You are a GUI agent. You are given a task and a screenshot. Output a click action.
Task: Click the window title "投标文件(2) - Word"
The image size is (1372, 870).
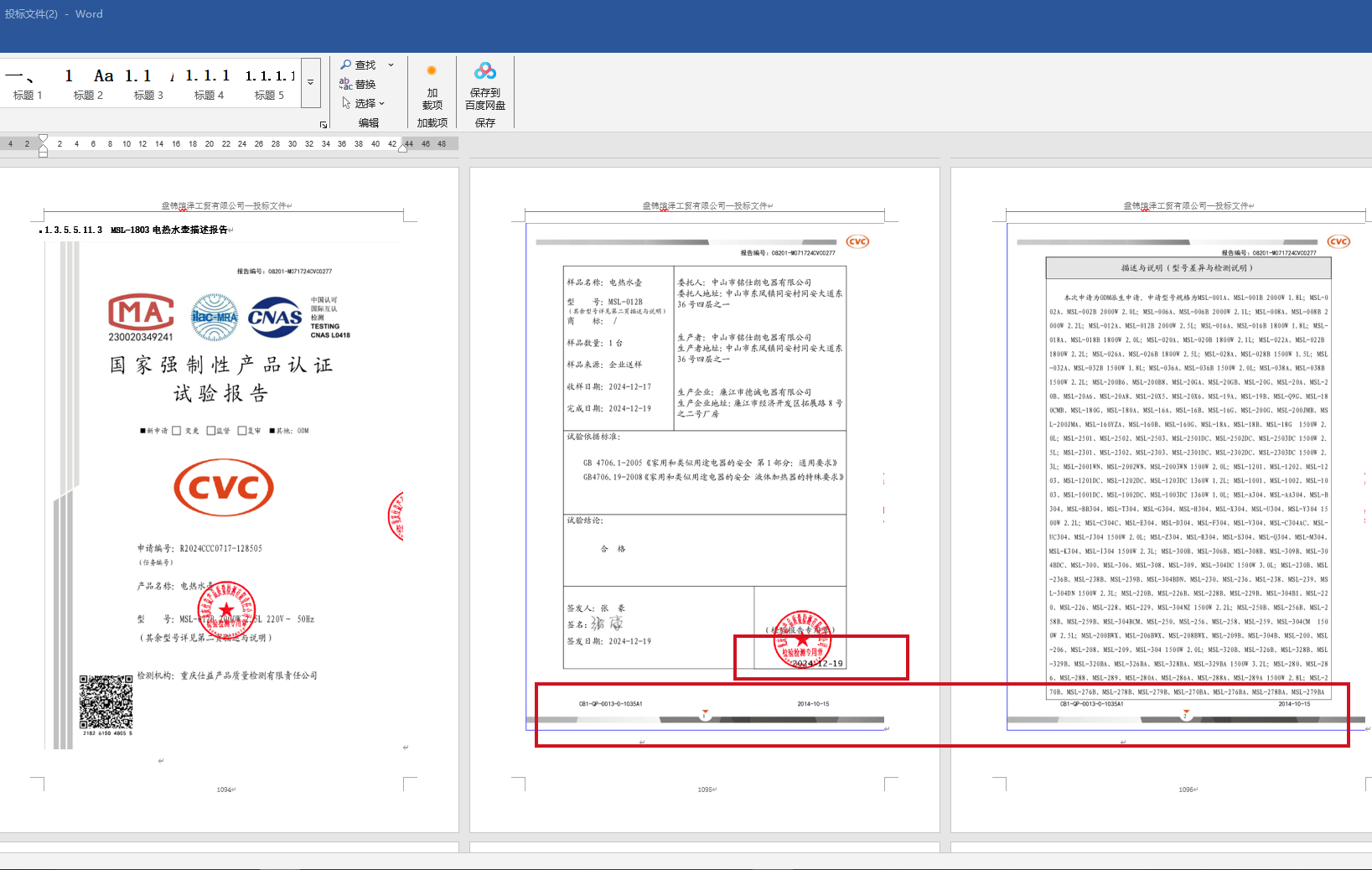(x=54, y=14)
